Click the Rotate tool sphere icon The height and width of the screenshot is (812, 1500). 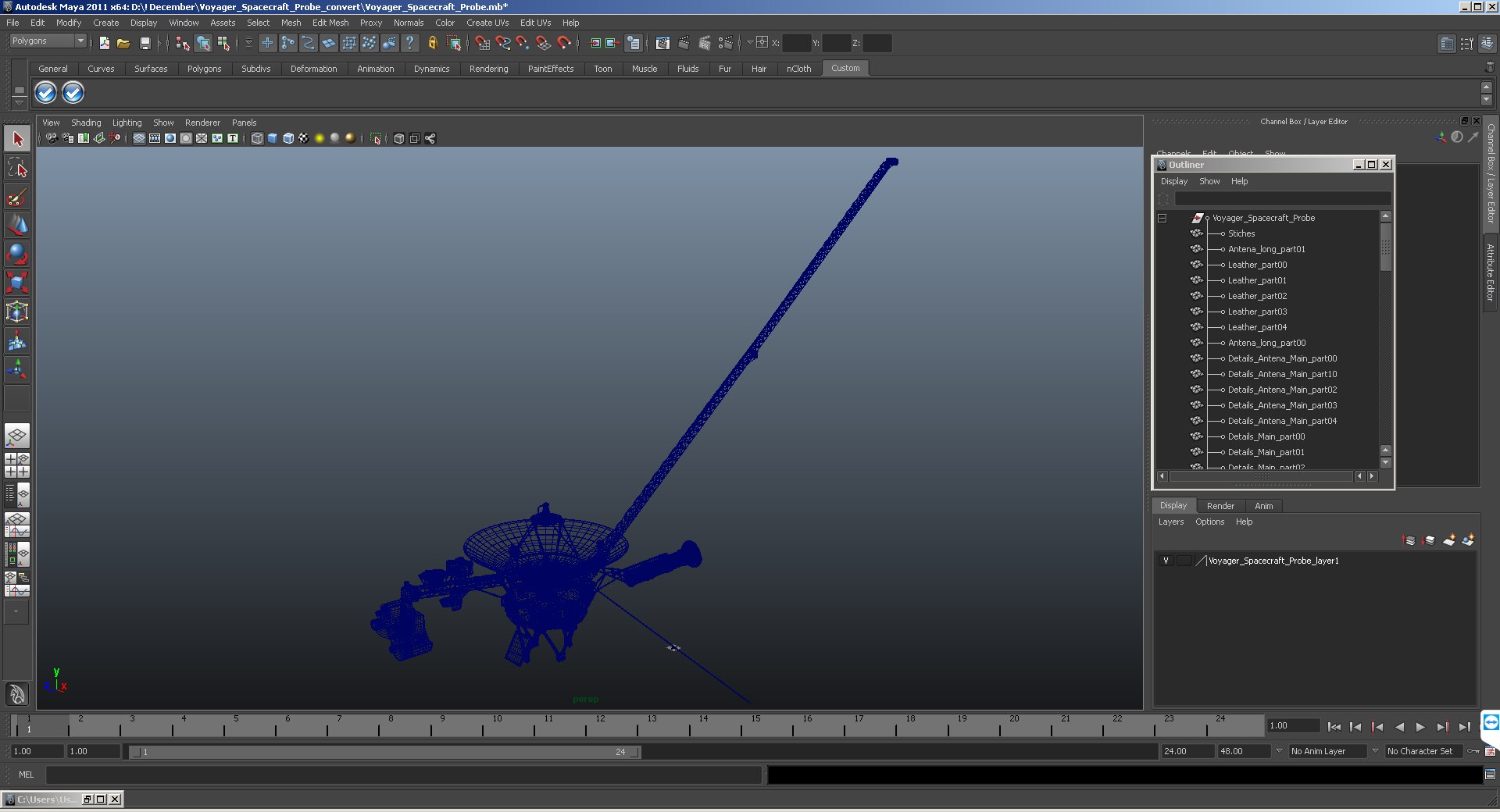tap(17, 254)
